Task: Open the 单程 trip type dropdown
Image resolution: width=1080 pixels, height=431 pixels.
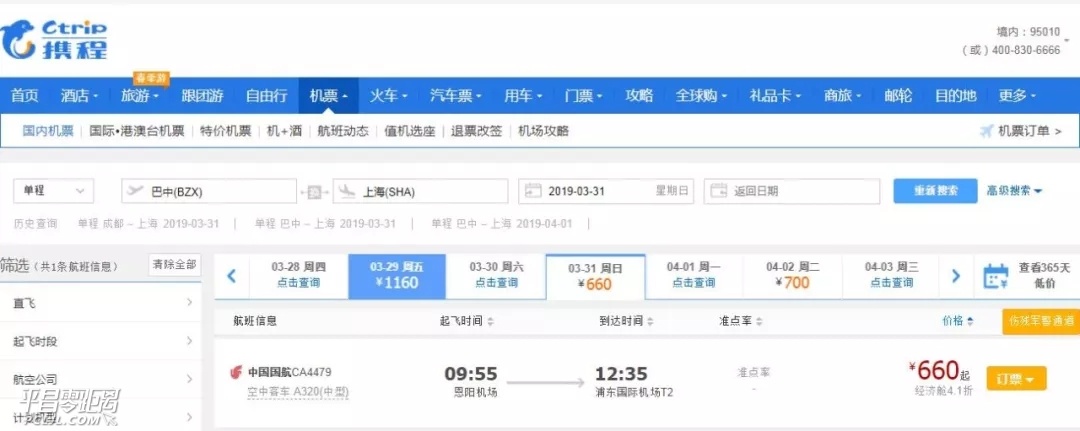Action: pos(54,191)
